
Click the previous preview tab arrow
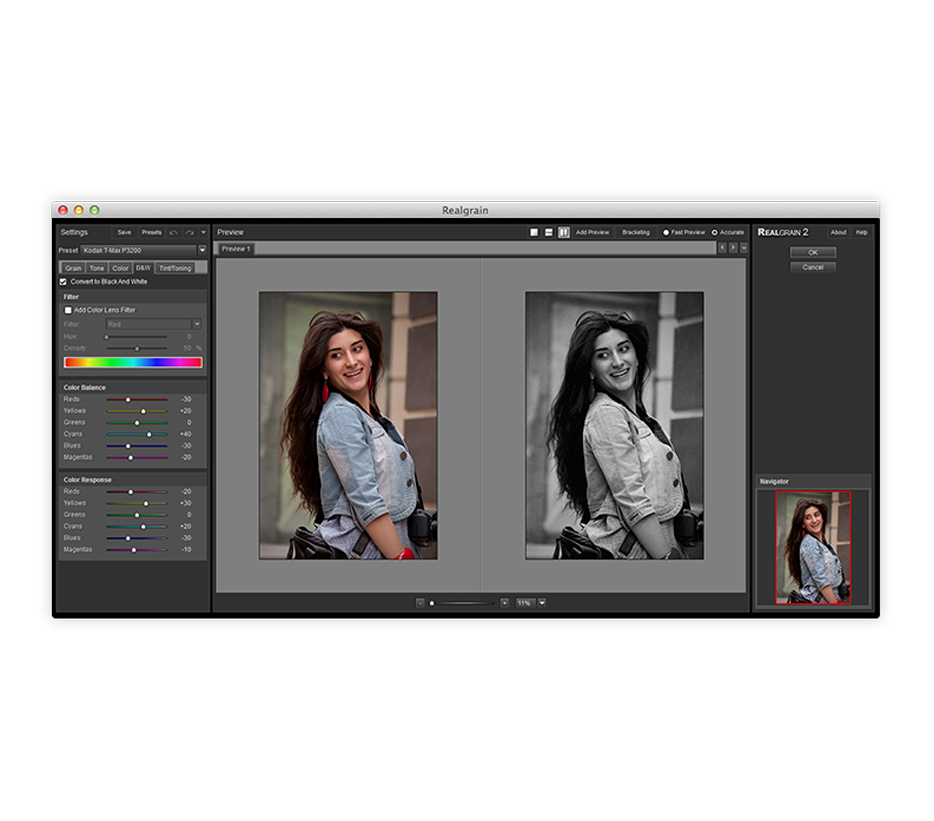(722, 247)
